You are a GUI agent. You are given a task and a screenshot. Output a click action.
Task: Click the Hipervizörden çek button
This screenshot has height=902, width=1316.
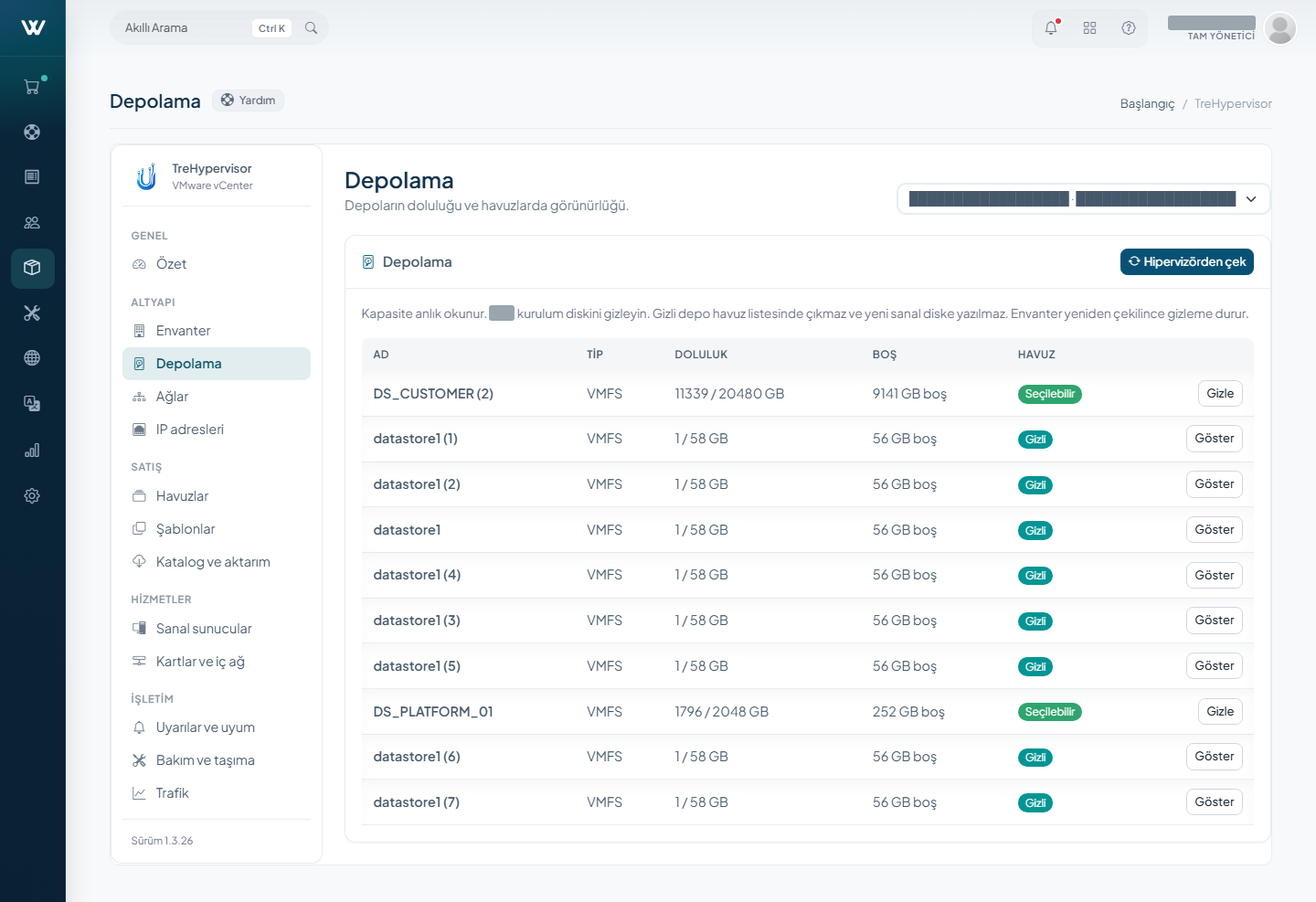1187,262
